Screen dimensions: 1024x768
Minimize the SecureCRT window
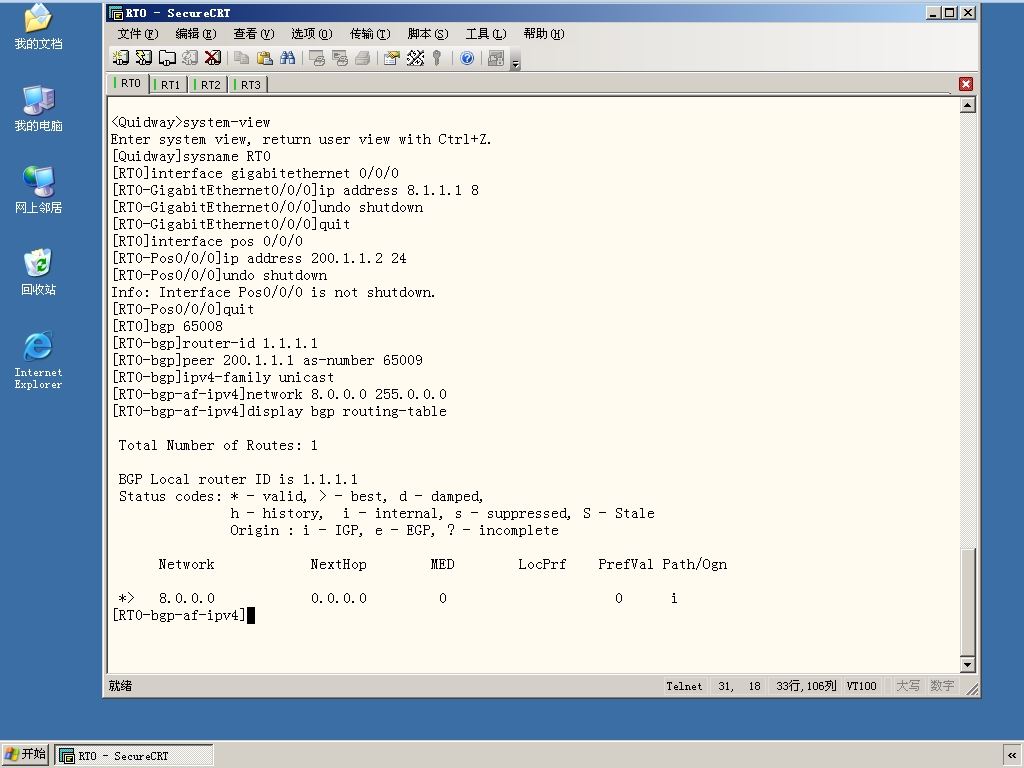933,12
